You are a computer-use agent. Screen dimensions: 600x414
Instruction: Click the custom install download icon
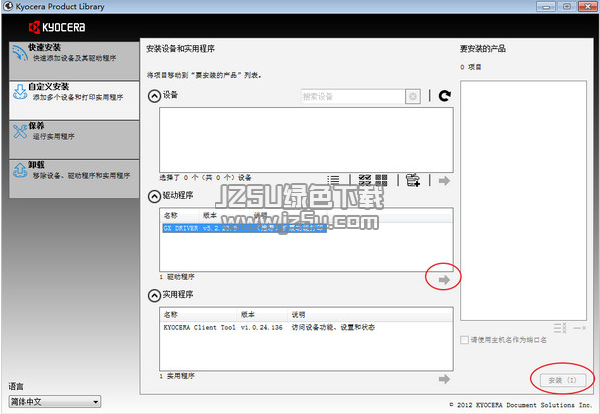click(x=20, y=92)
